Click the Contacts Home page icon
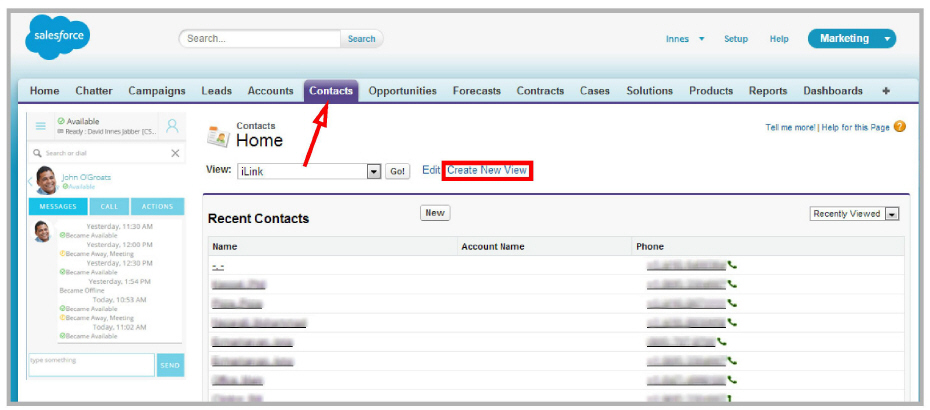The height and width of the screenshot is (410, 930). pos(218,136)
